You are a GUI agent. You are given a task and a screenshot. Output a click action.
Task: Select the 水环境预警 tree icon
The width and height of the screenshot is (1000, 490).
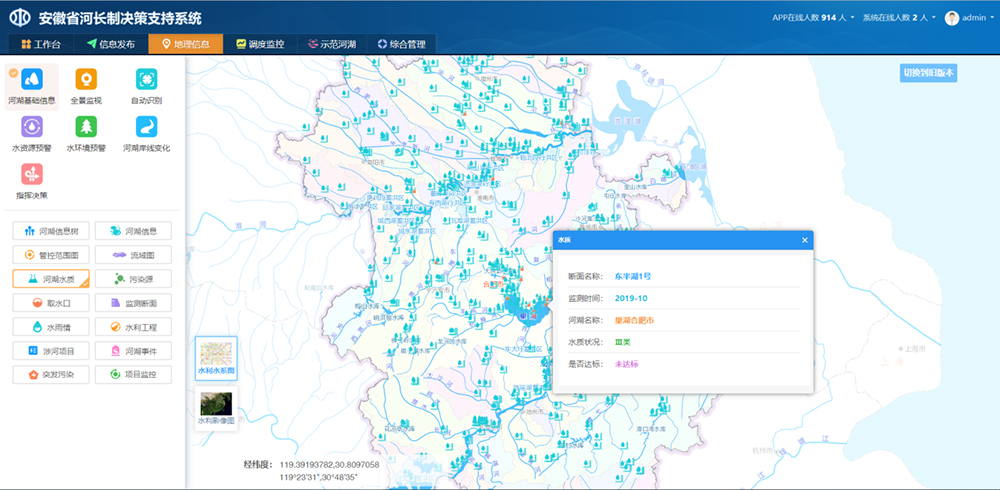coord(87,126)
